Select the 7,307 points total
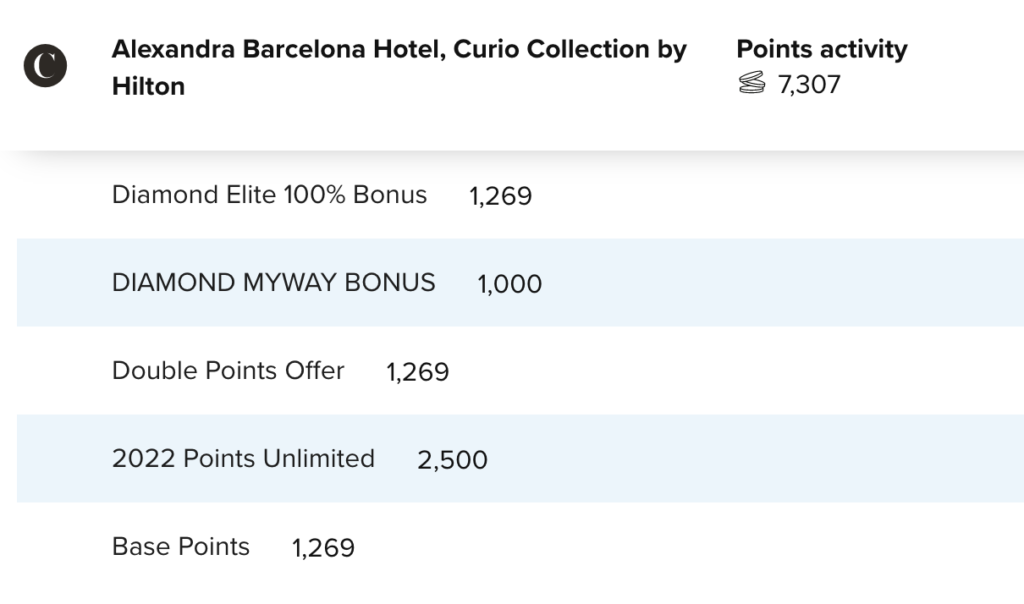The width and height of the screenshot is (1024, 604). [x=809, y=84]
